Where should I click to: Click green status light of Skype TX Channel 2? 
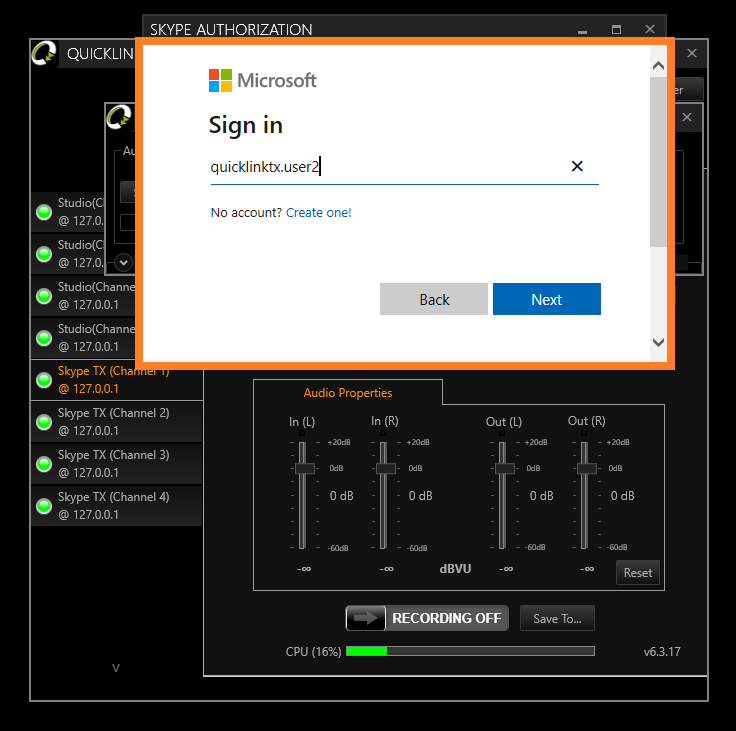[44, 422]
